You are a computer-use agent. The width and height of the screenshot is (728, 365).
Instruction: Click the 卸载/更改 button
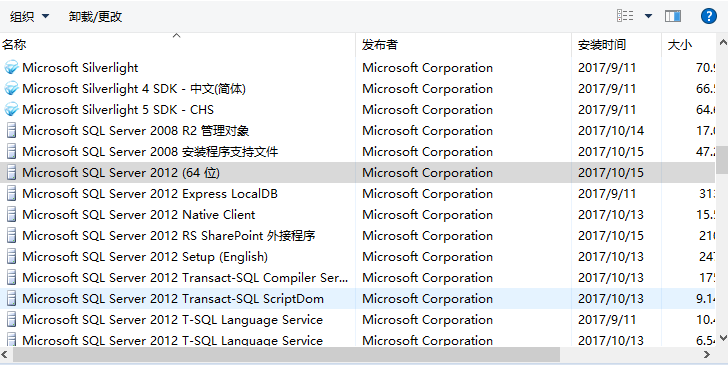[95, 17]
